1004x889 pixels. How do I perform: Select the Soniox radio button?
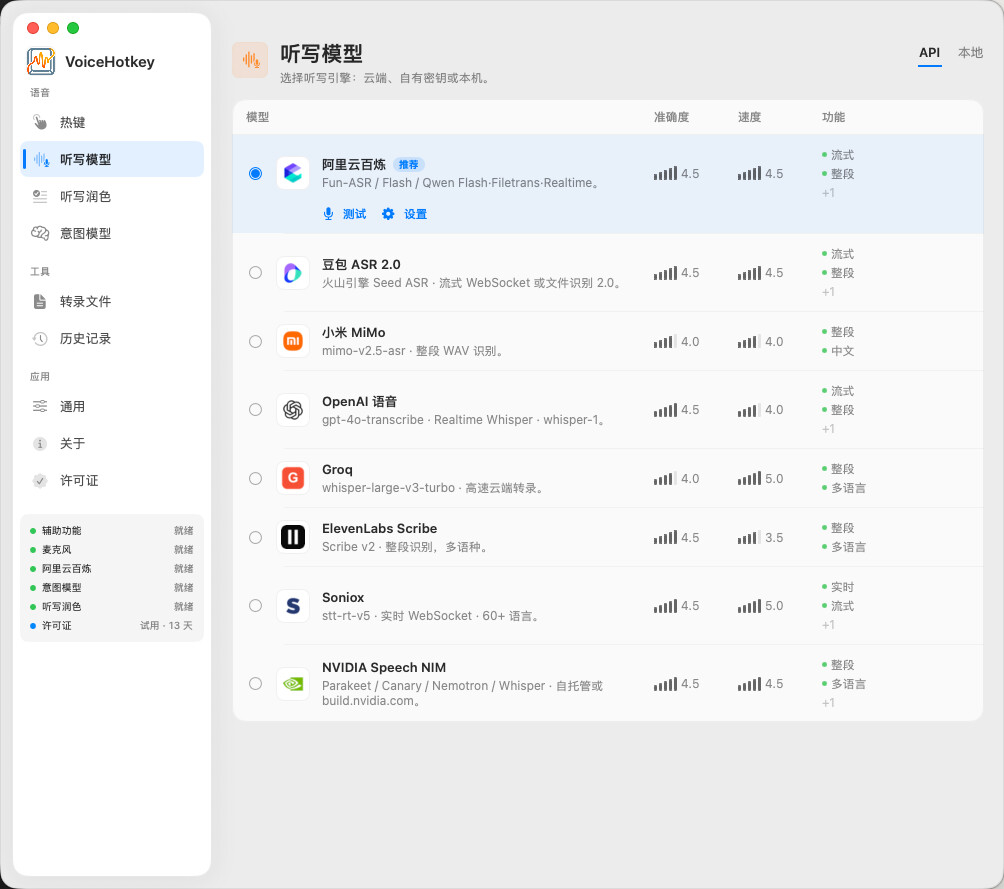(255, 606)
